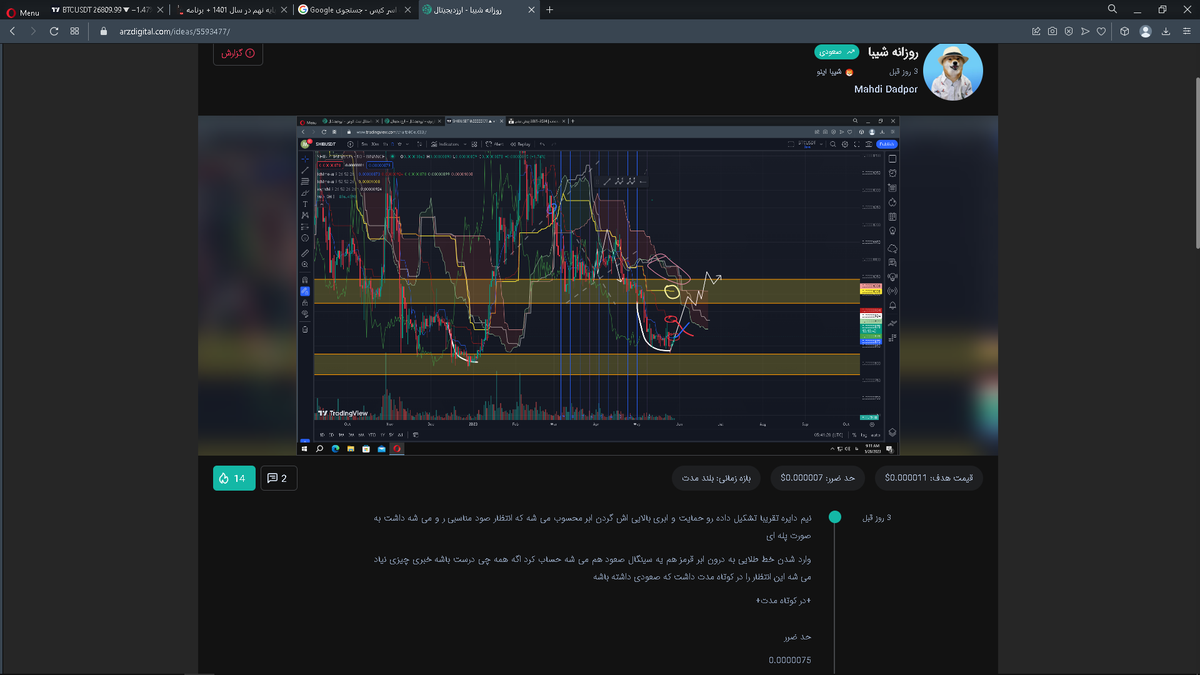
Task: Open the downloads panel
Action: tap(1166, 31)
